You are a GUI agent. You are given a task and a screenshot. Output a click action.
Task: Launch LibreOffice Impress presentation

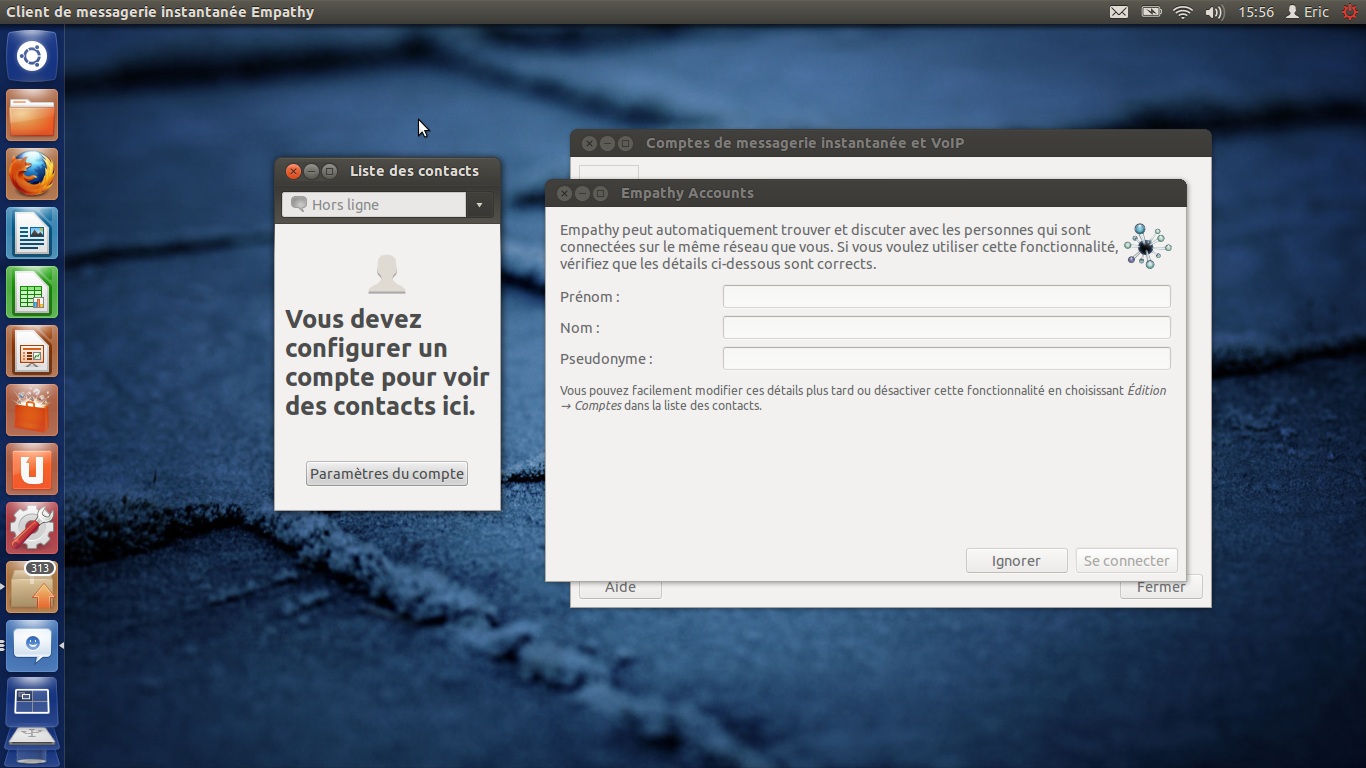tap(32, 351)
